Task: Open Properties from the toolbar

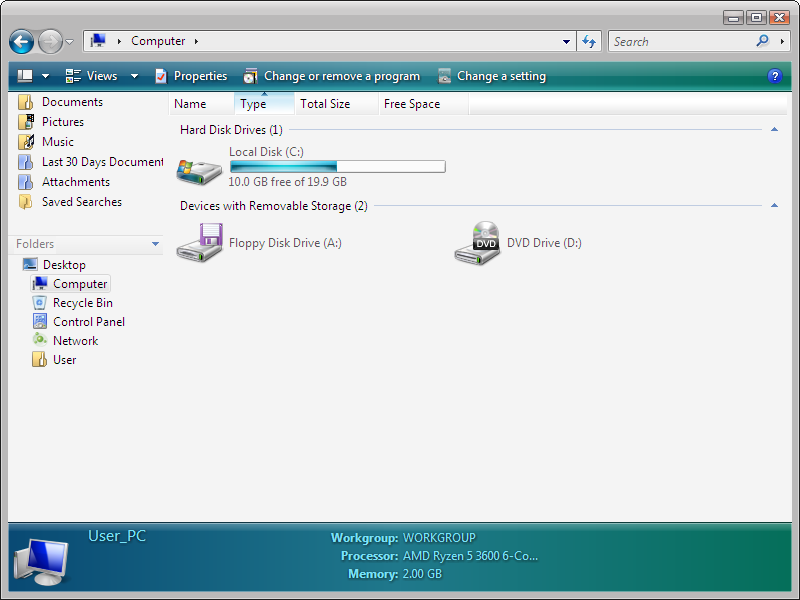Action: click(x=191, y=76)
